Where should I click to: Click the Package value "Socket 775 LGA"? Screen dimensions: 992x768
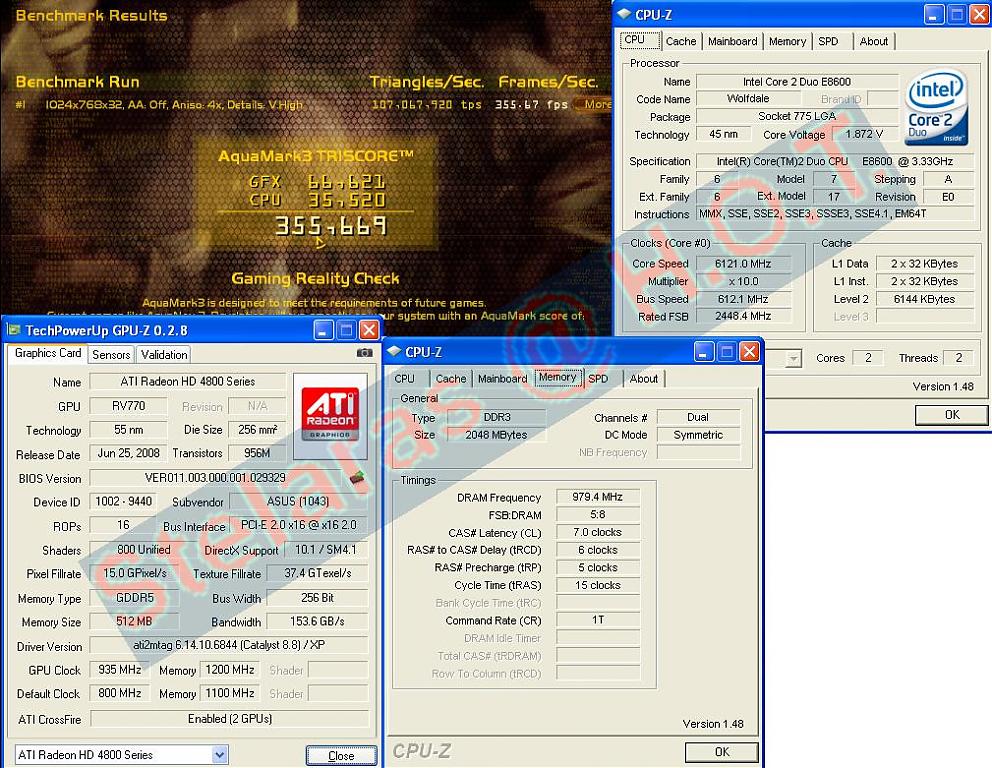[x=797, y=116]
